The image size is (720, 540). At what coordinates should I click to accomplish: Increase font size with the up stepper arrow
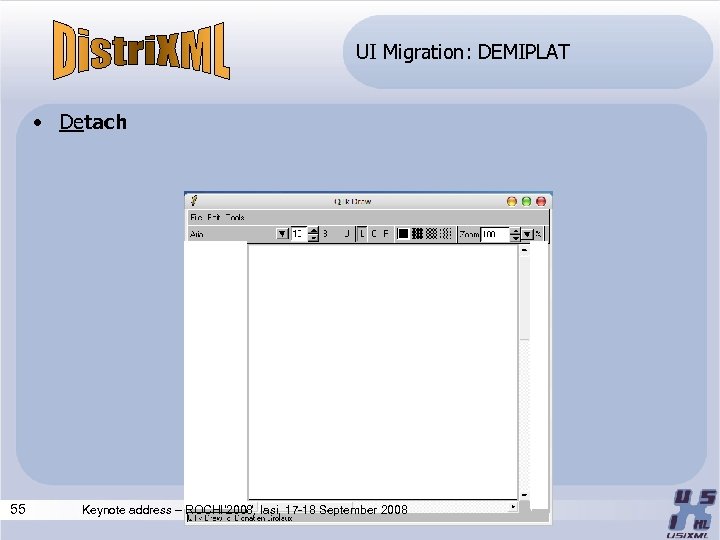coord(314,231)
